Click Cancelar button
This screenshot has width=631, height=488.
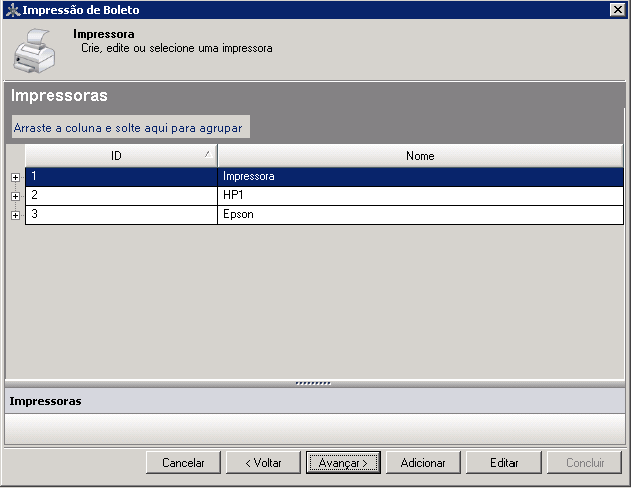point(183,463)
